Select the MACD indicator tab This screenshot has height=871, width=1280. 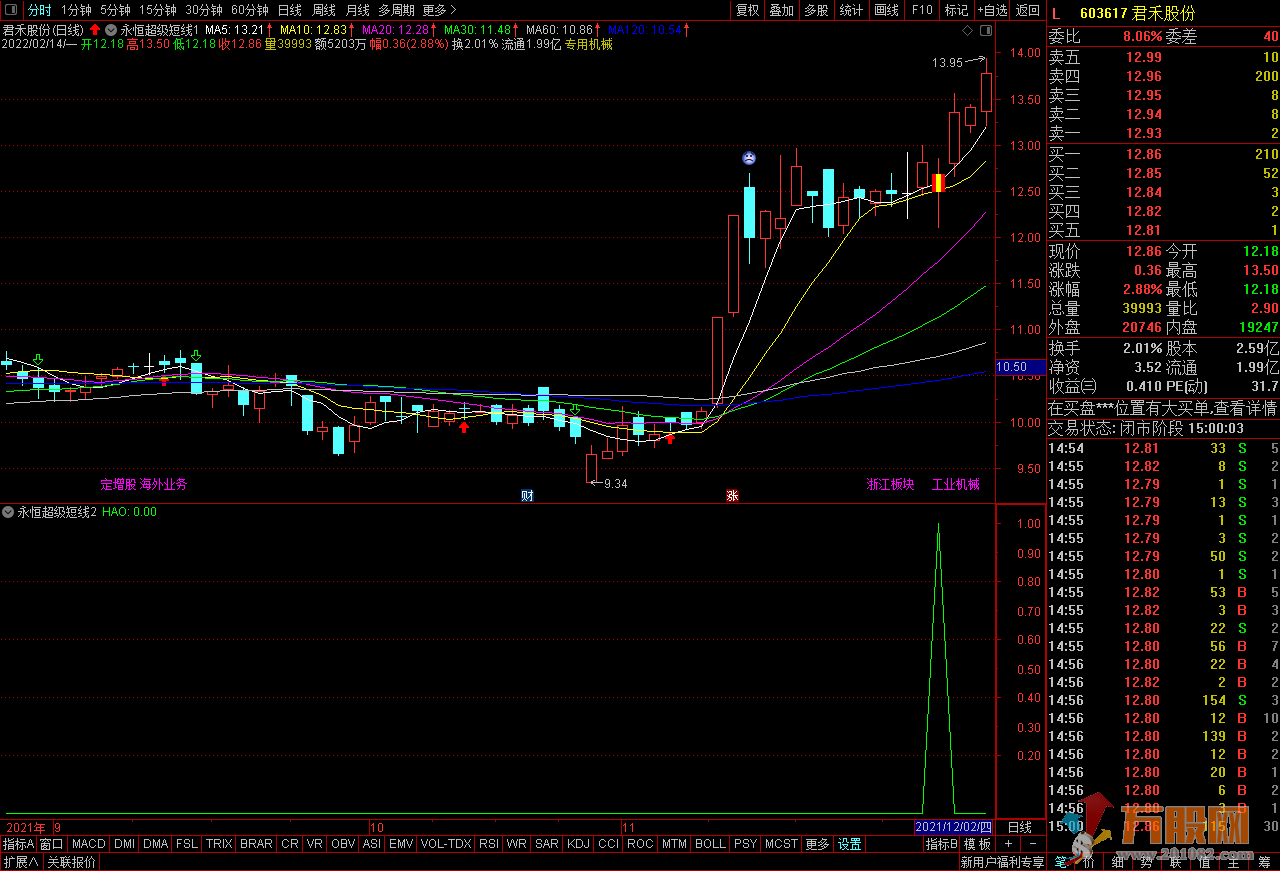(88, 844)
